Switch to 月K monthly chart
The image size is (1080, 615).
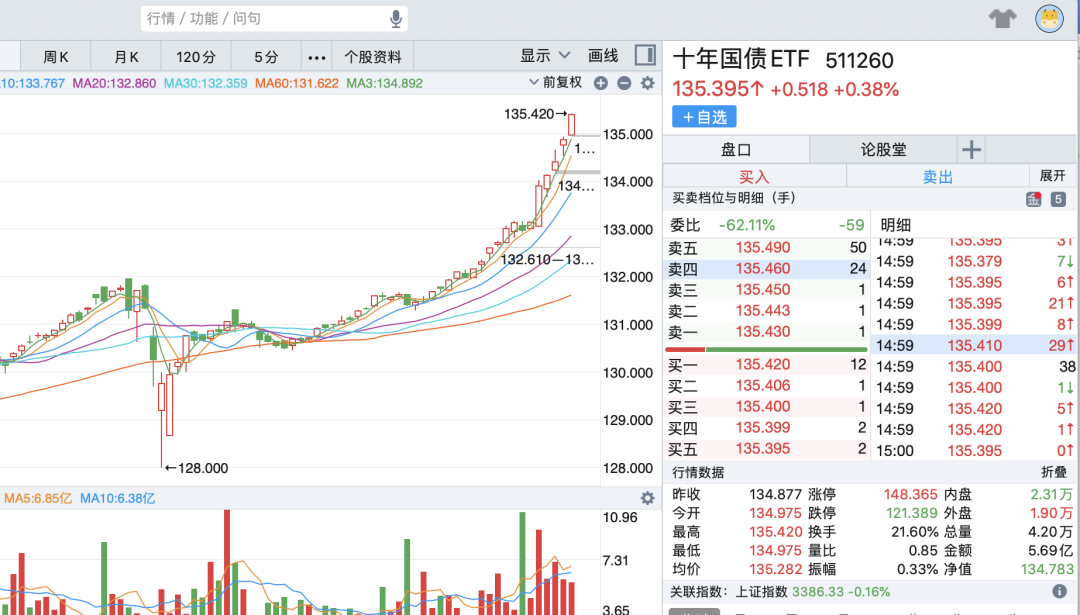126,57
